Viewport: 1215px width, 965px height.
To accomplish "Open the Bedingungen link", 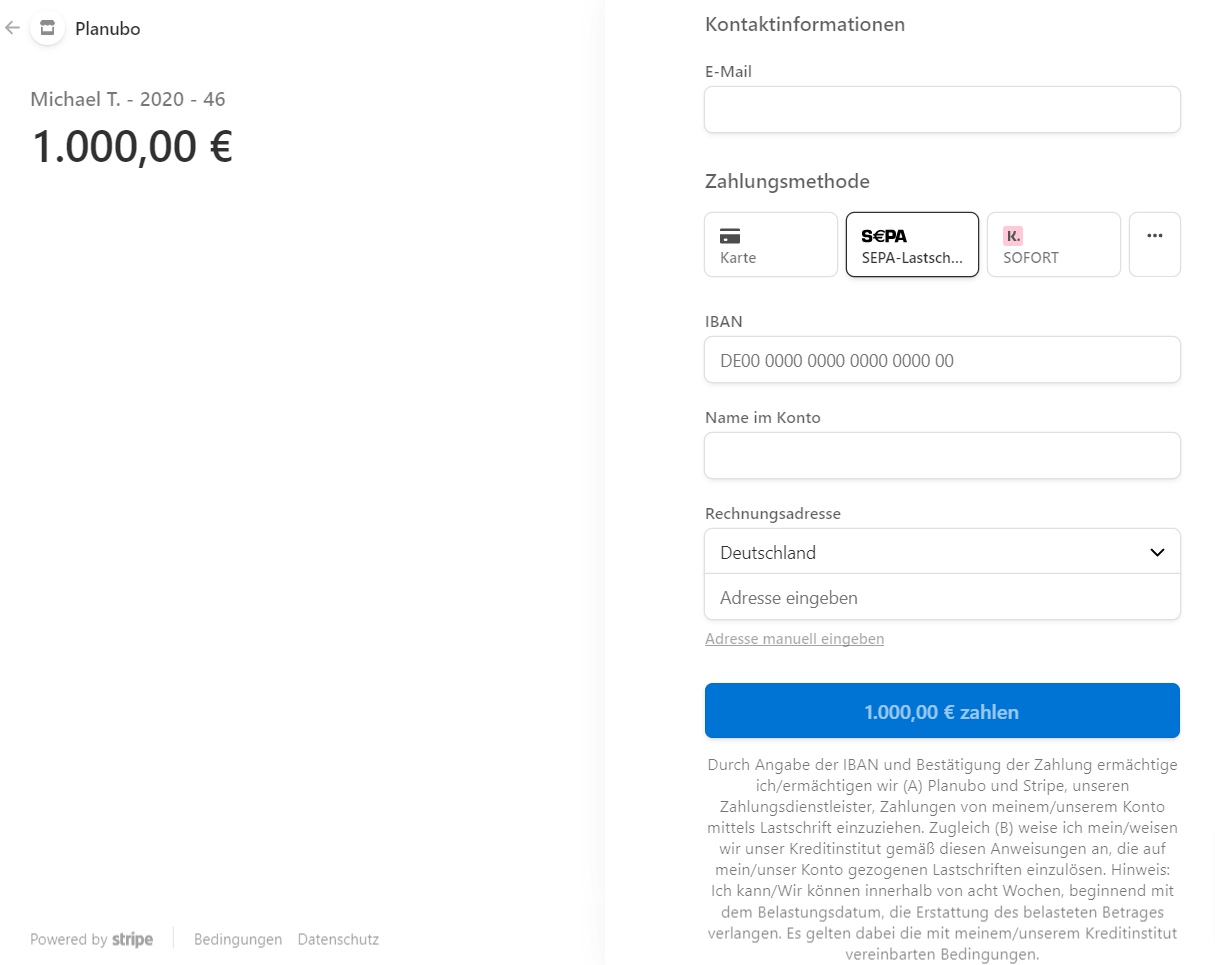I will pos(238,940).
